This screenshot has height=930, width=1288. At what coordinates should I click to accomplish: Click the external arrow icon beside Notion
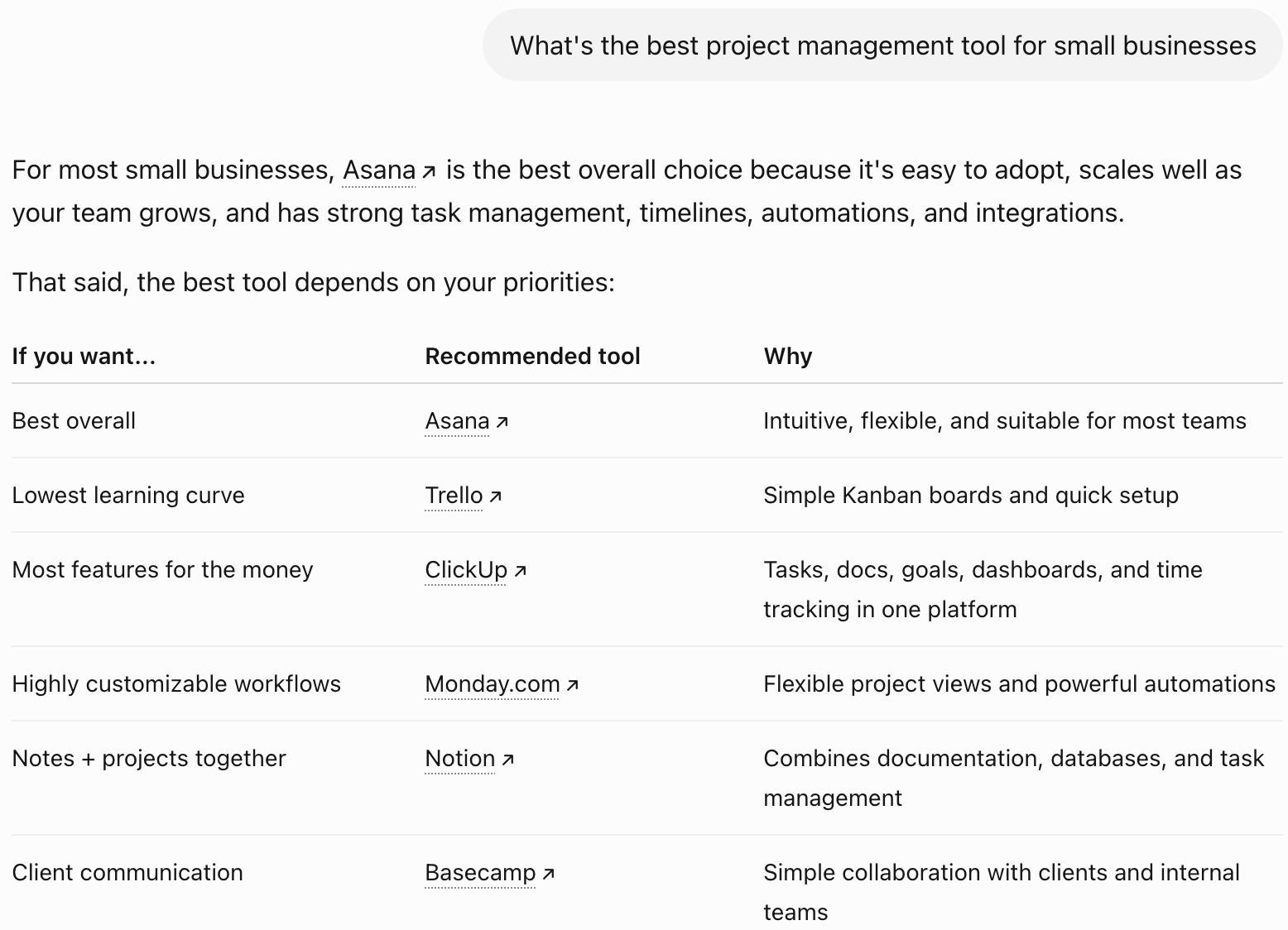coord(507,760)
